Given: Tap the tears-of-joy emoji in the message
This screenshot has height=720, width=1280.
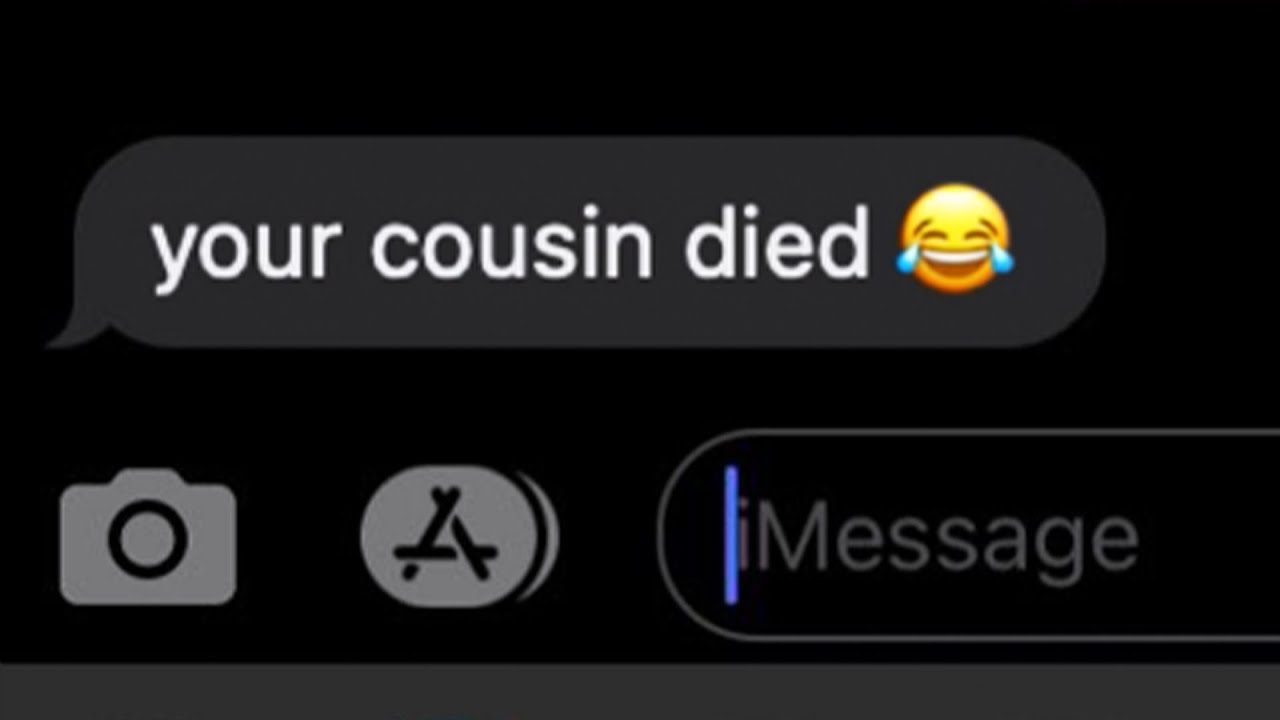Looking at the screenshot, I should pyautogui.click(x=955, y=239).
